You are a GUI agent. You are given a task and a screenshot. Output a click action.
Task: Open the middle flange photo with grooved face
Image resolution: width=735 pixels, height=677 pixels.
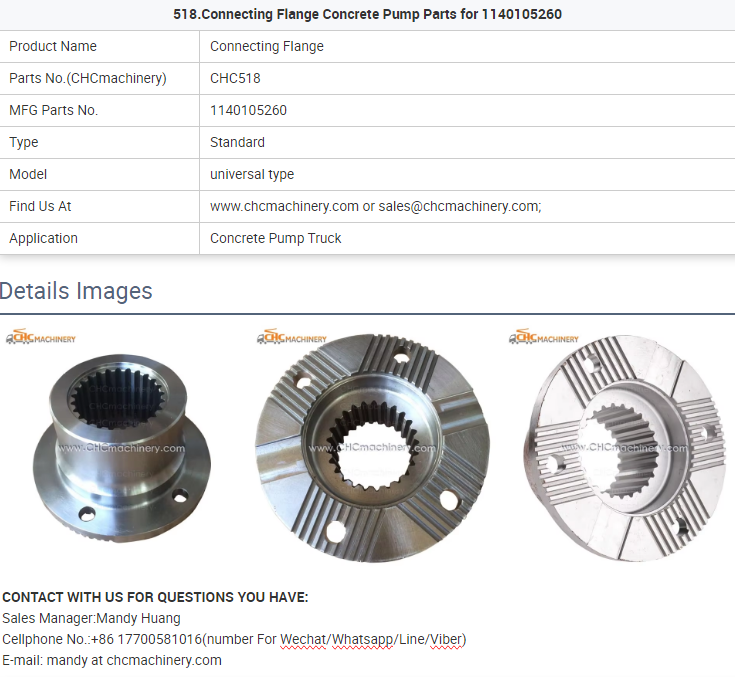click(x=373, y=448)
